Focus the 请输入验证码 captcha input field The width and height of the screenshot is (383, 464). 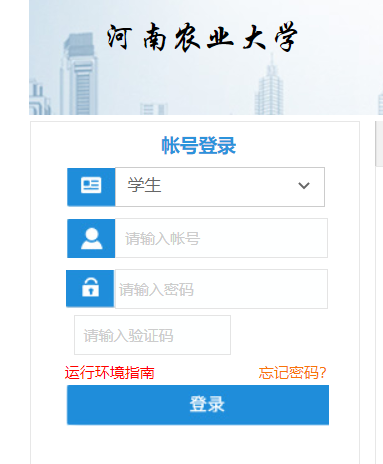click(152, 335)
